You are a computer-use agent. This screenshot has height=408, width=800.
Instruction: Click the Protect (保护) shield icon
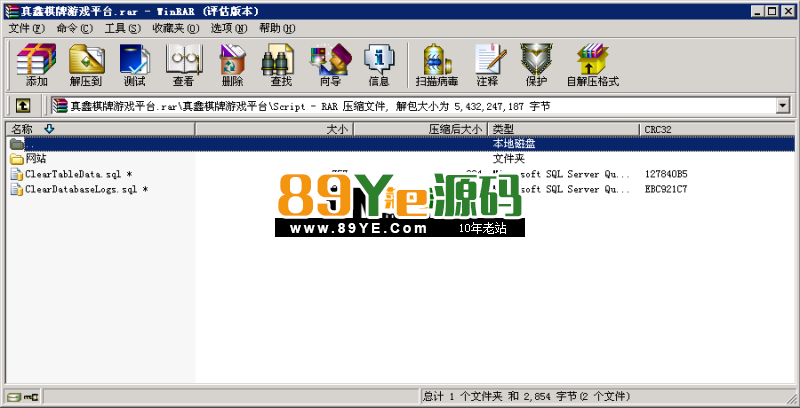(x=536, y=65)
